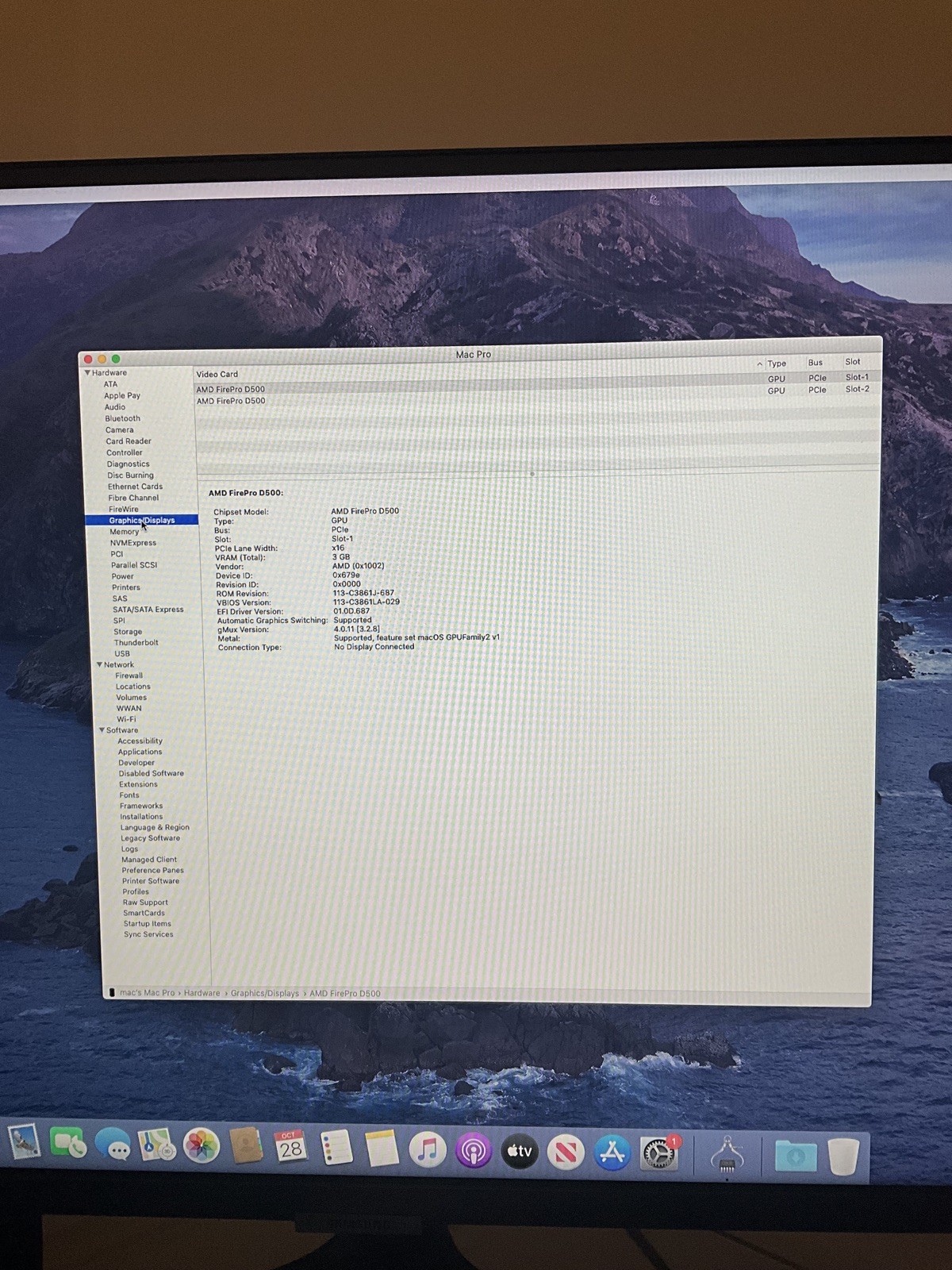Click Hardware in the bottom path bar
Viewport: 952px width, 1270px height.
(x=202, y=993)
